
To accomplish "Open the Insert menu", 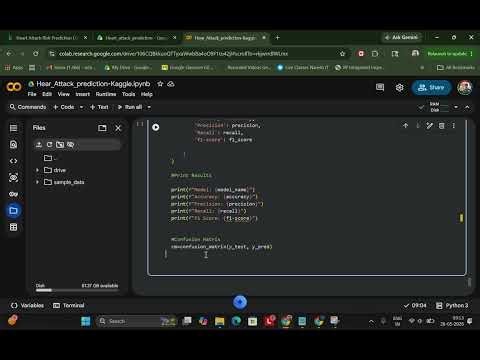I will (x=83, y=94).
